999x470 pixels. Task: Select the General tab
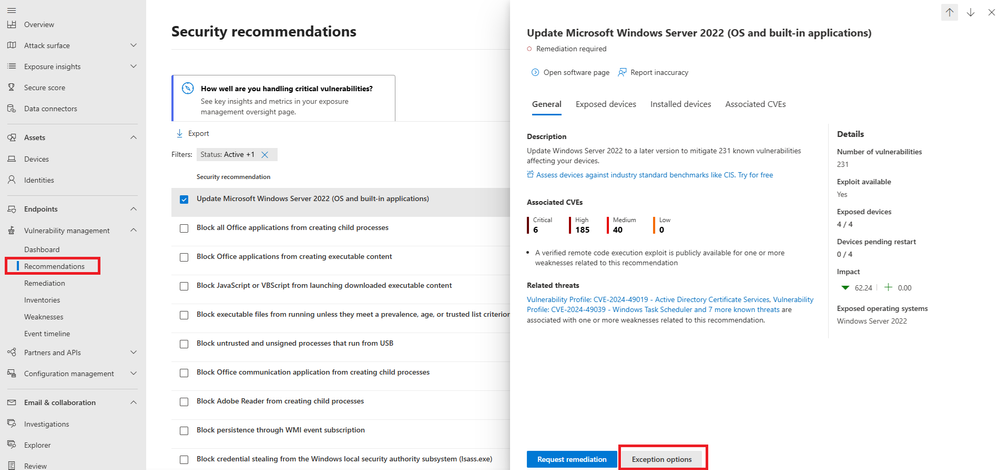click(547, 104)
